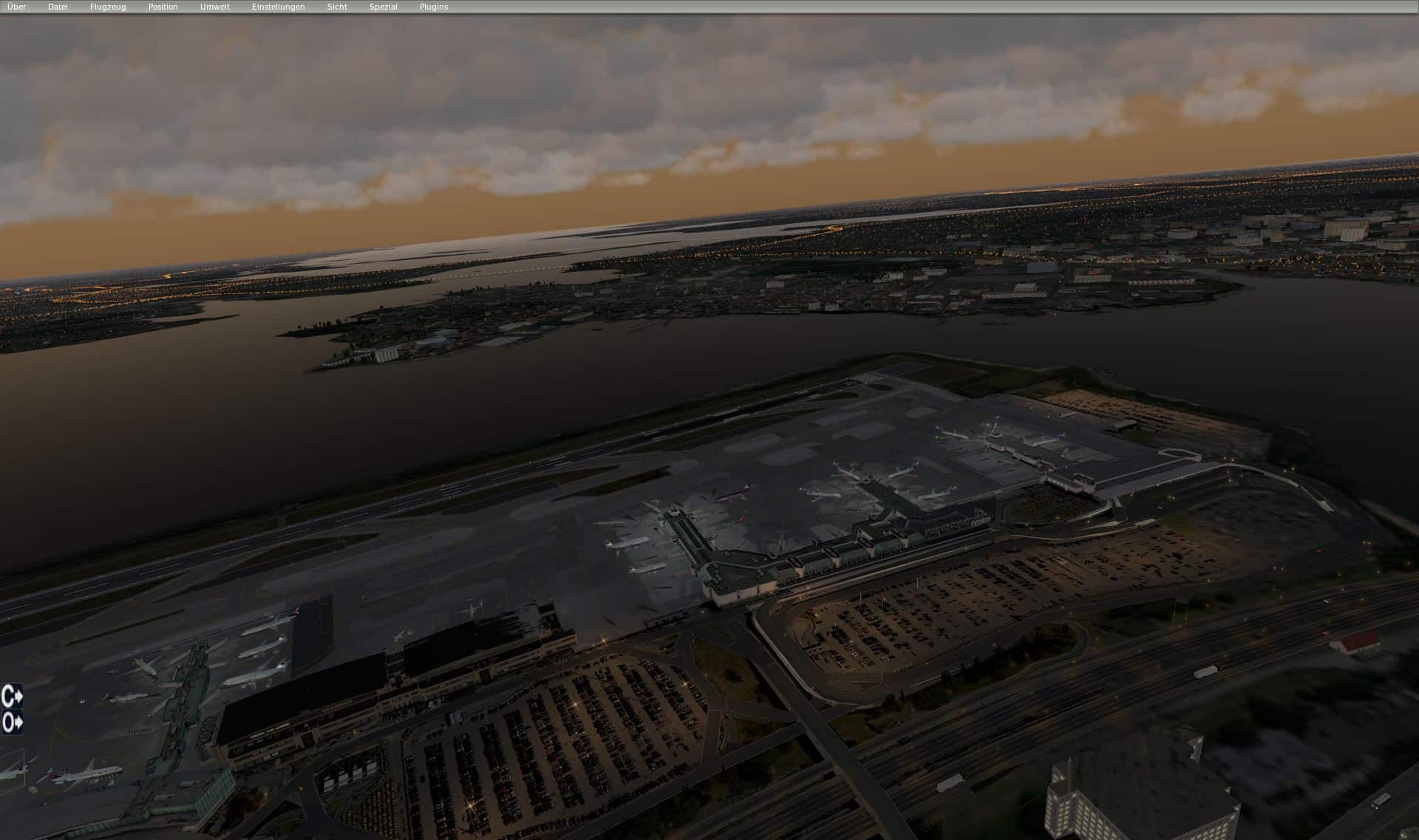Open the Einstellungen menu
The width and height of the screenshot is (1419, 840).
(278, 7)
